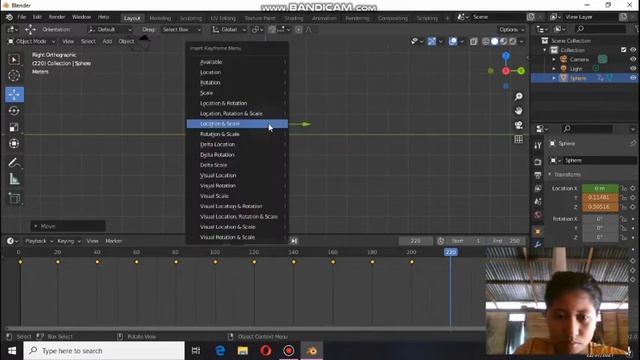
Task: Open the Output properties tab icon
Action: [x=538, y=175]
